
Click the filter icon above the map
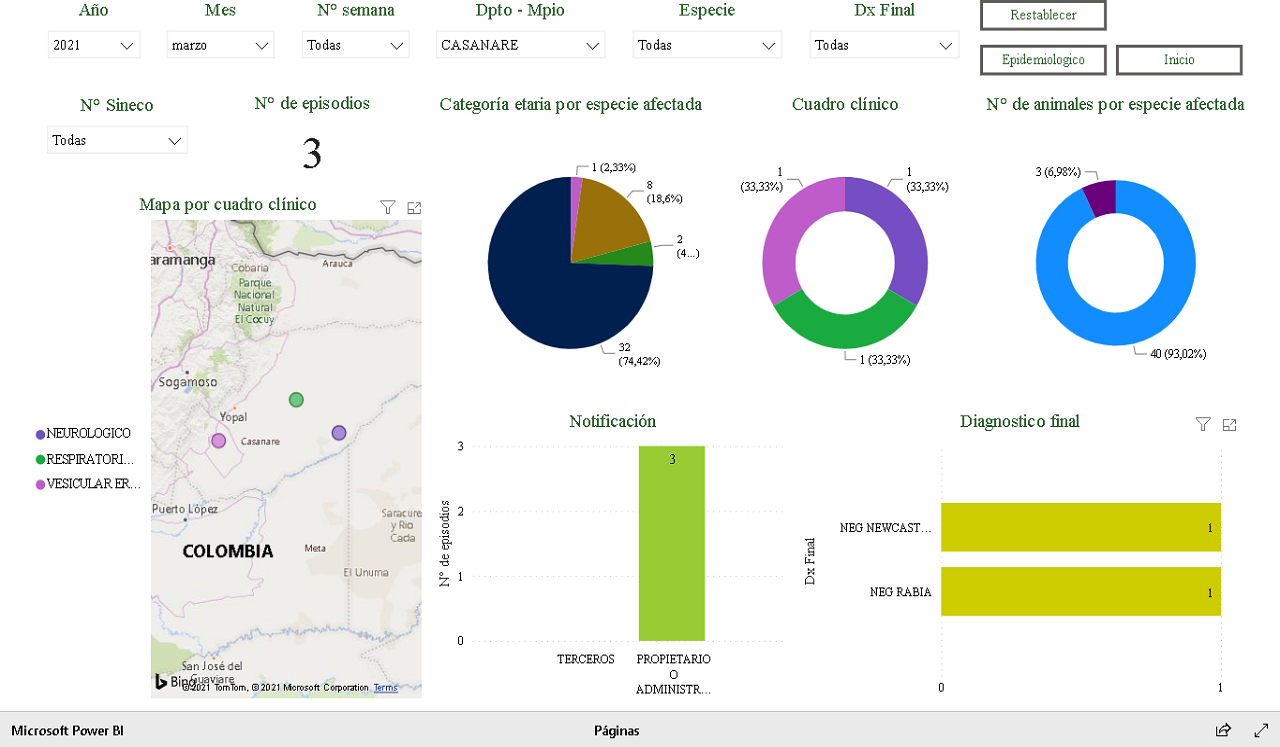point(388,207)
